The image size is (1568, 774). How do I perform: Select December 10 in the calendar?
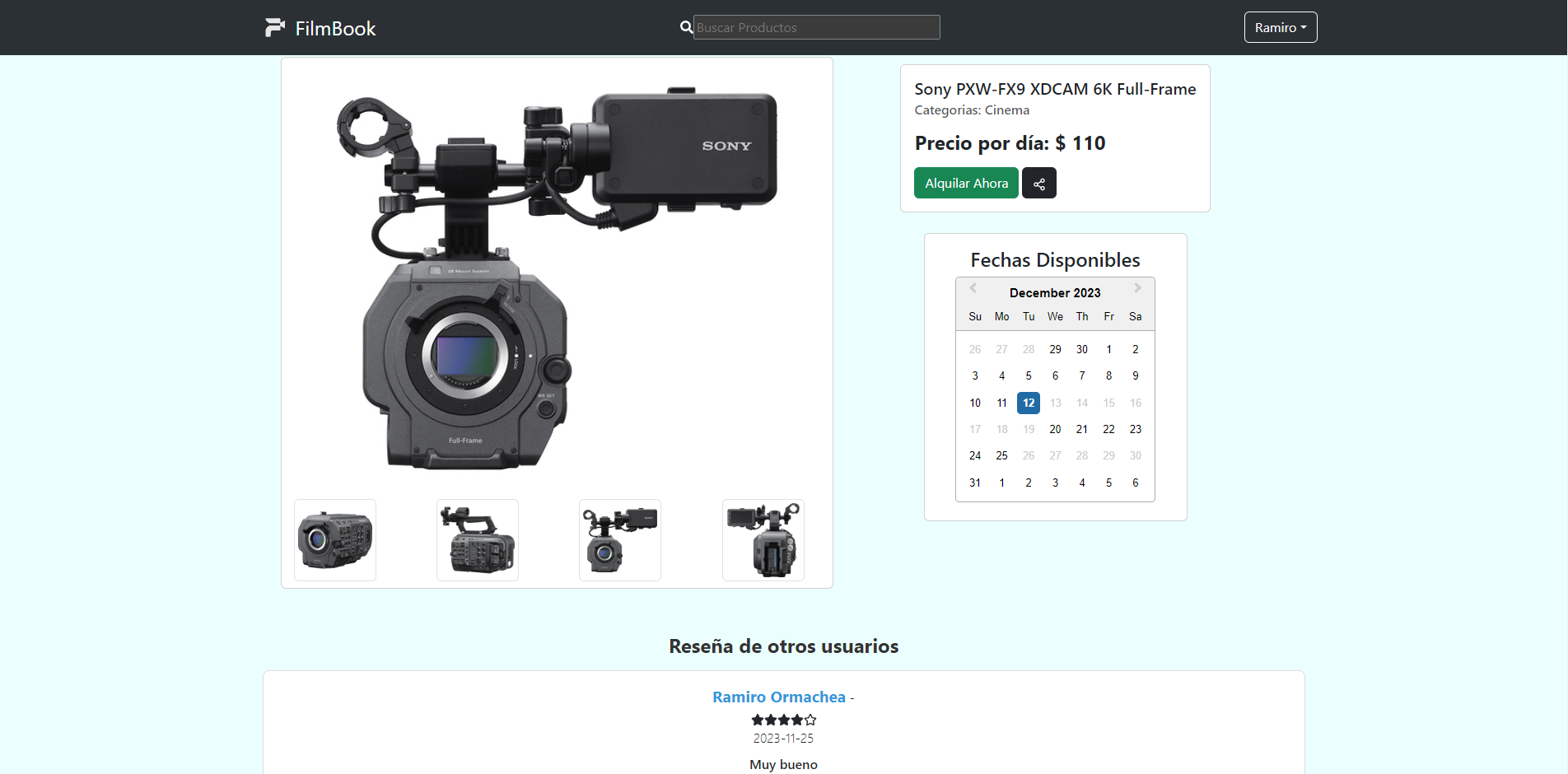click(x=975, y=403)
